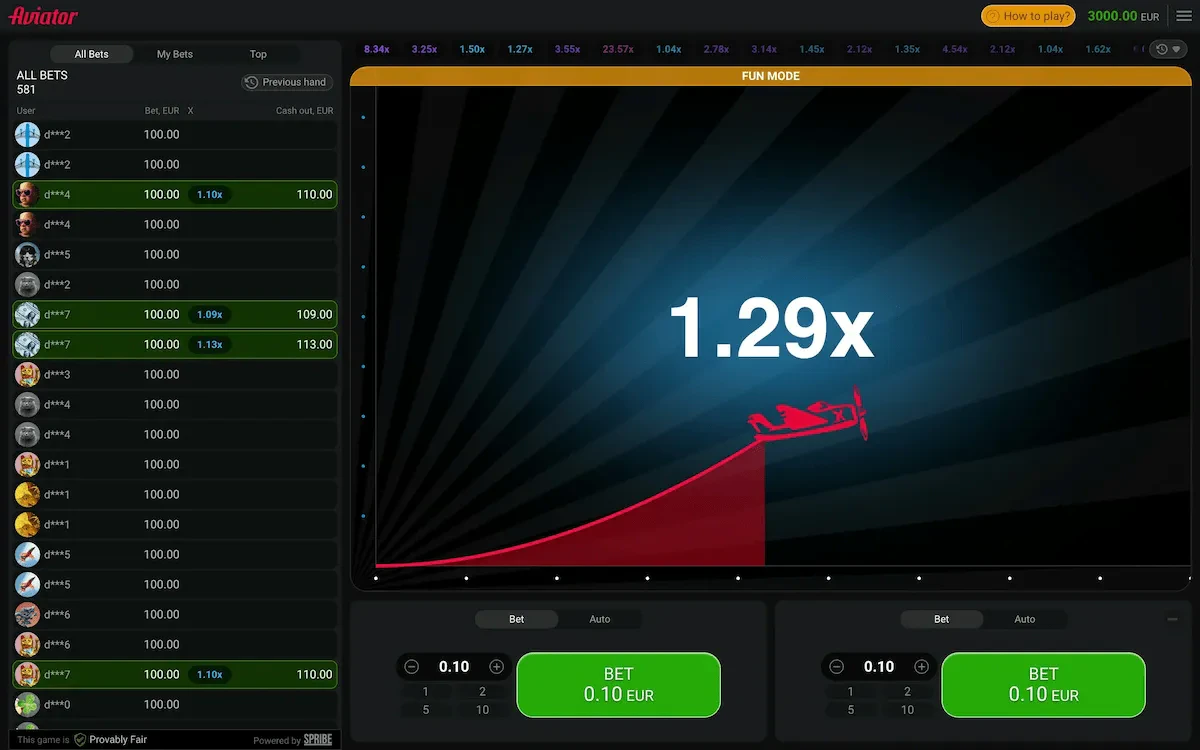This screenshot has width=1200, height=750.
Task: Click the 23.57x multiplier in history bar
Action: pos(618,49)
